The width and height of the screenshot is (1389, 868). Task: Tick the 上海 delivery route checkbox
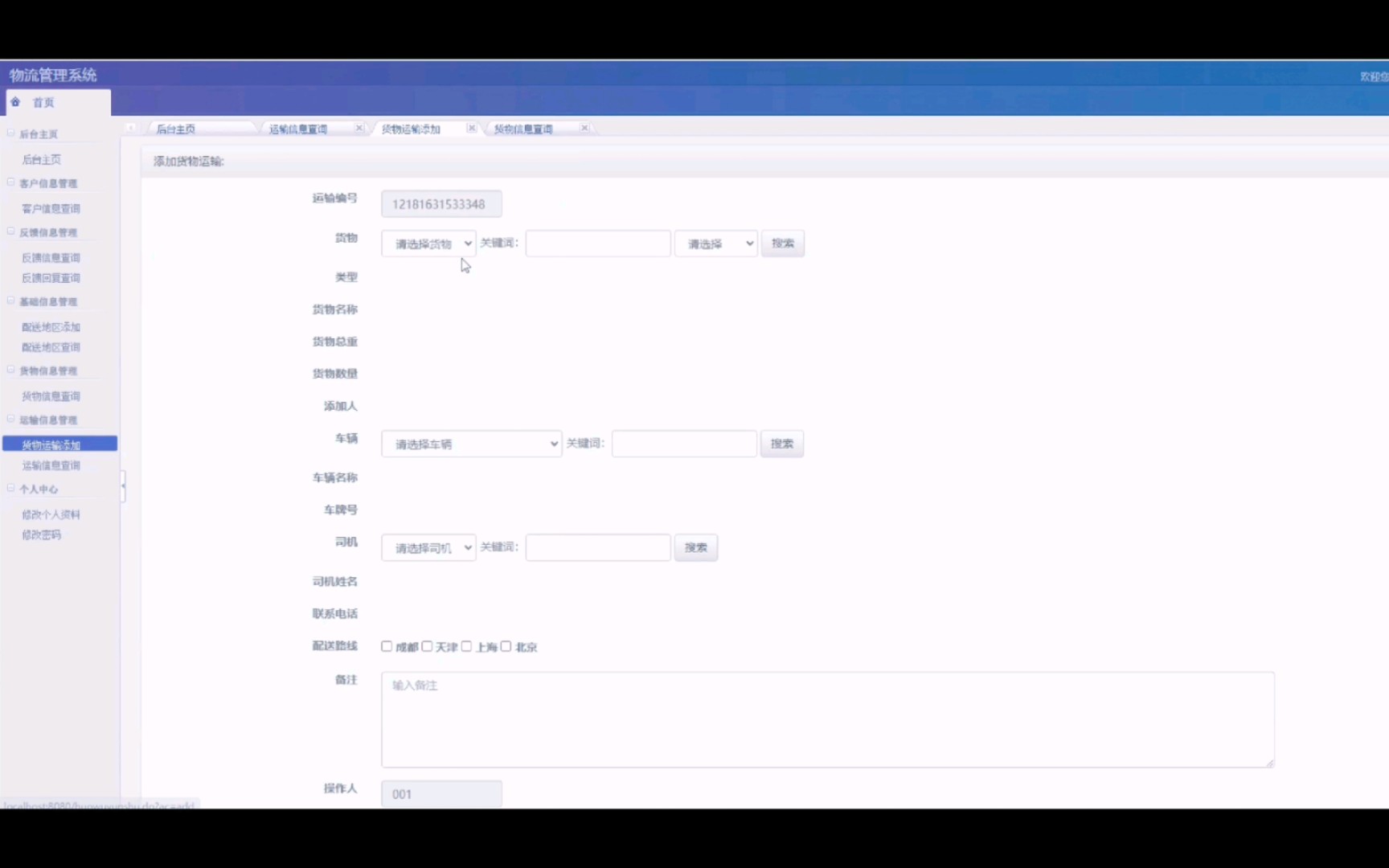(x=466, y=646)
